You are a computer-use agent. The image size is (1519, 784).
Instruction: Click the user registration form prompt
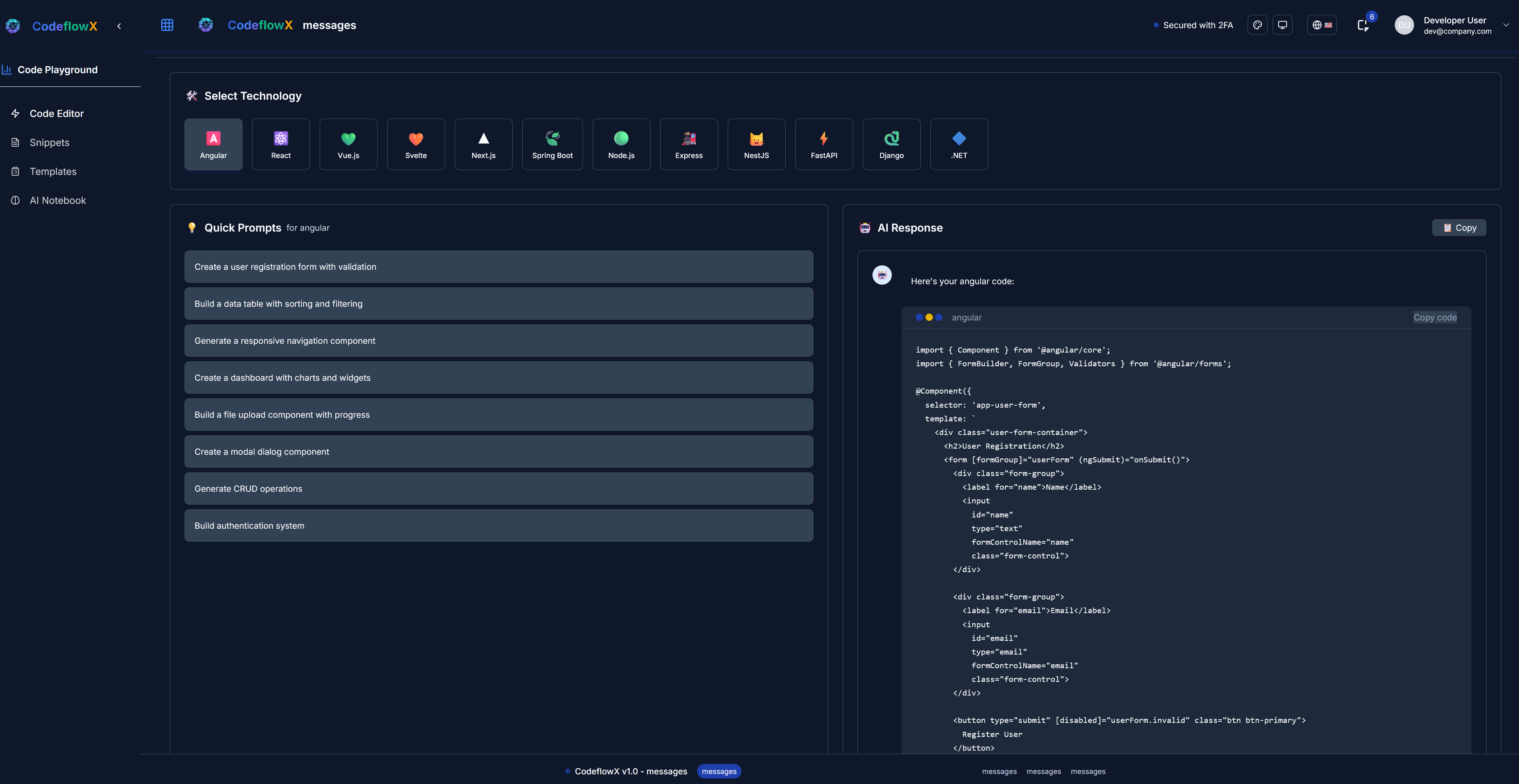coord(498,267)
